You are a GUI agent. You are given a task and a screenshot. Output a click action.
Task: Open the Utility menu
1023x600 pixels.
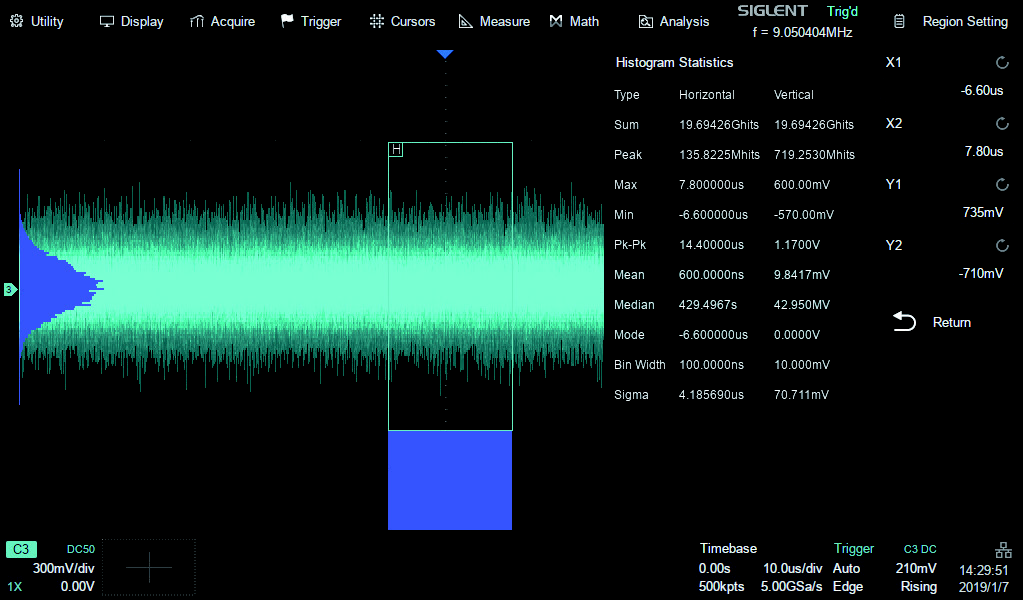click(37, 22)
